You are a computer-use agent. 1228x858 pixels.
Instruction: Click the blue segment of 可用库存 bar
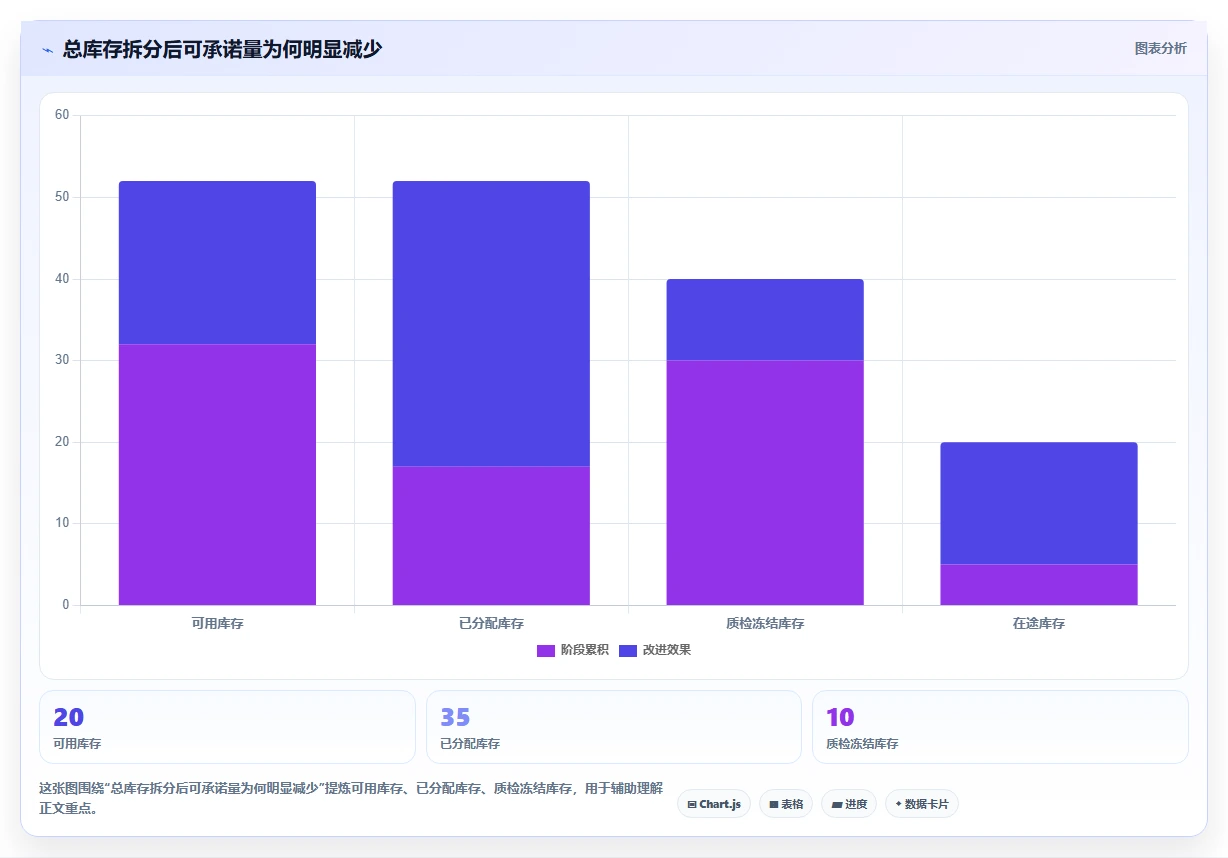tap(217, 262)
